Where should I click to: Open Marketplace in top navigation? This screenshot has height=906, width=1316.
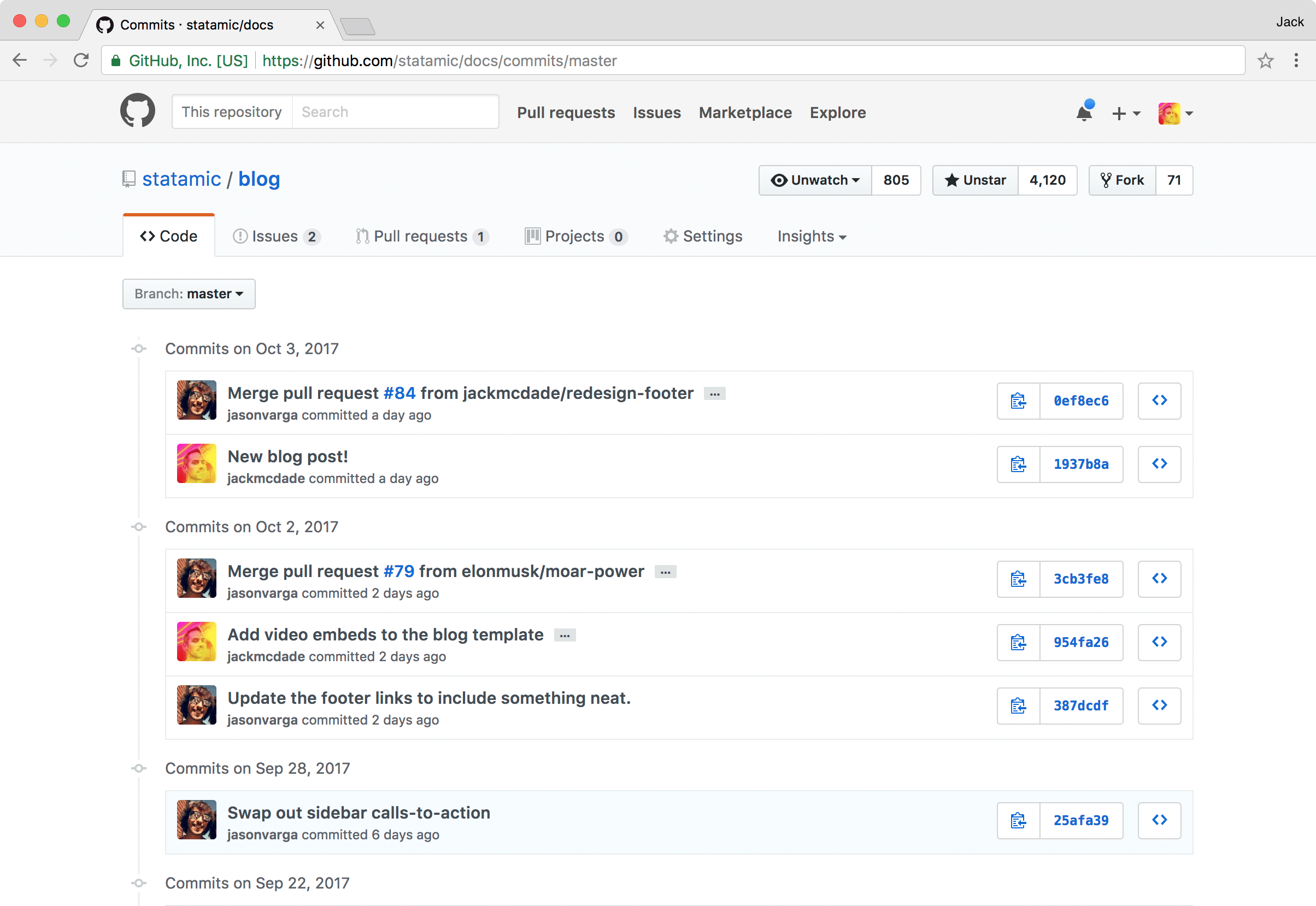click(x=745, y=113)
